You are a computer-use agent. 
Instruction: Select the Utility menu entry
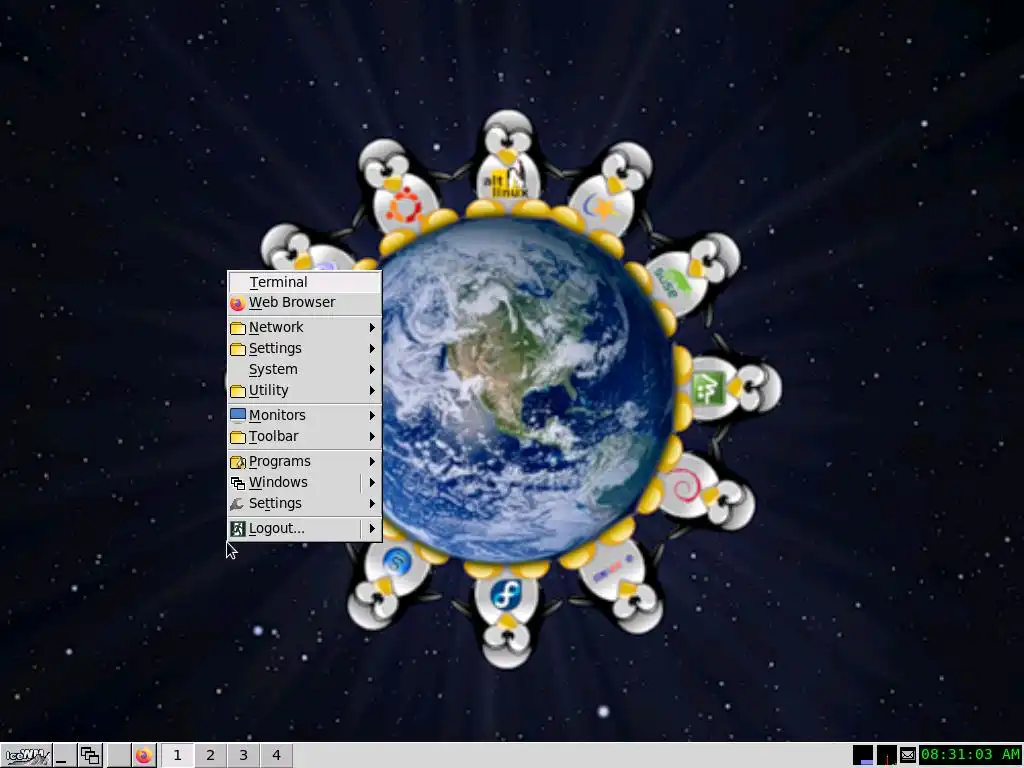304,391
